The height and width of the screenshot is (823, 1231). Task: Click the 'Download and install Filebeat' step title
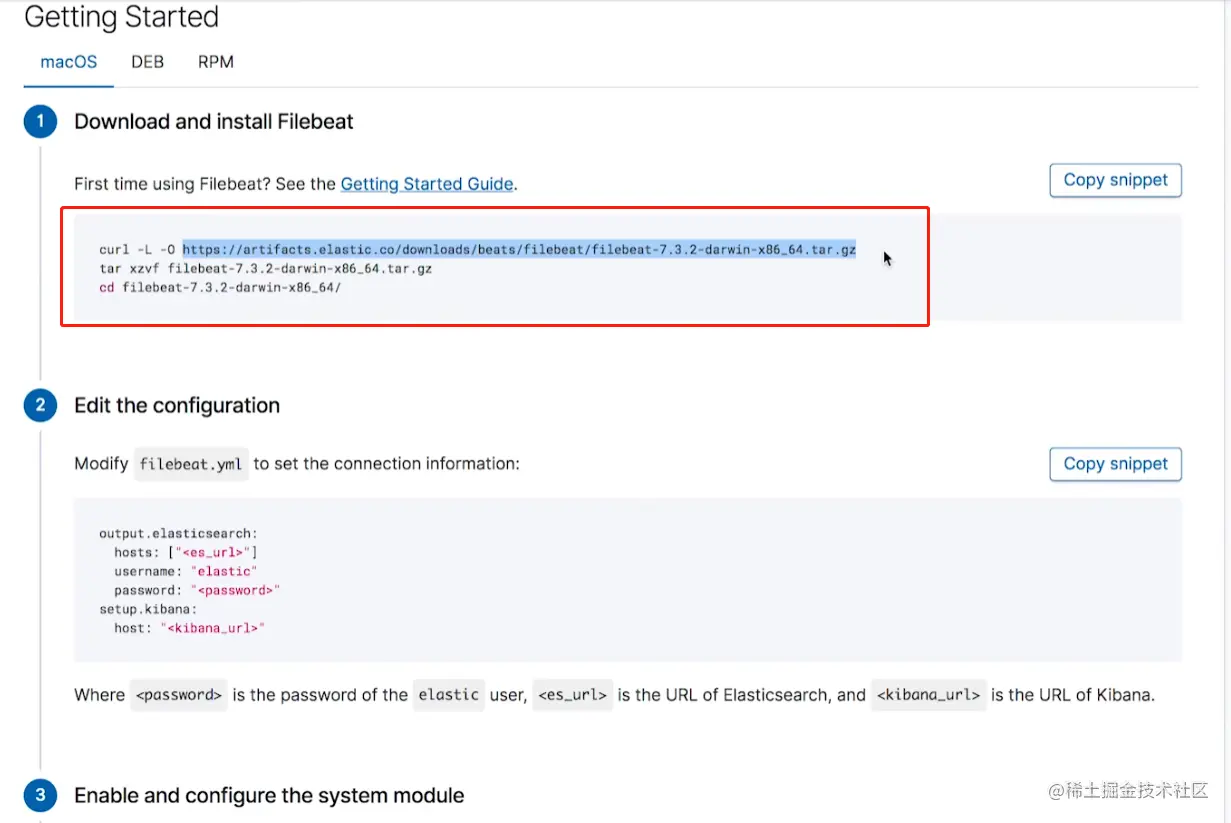pyautogui.click(x=214, y=122)
